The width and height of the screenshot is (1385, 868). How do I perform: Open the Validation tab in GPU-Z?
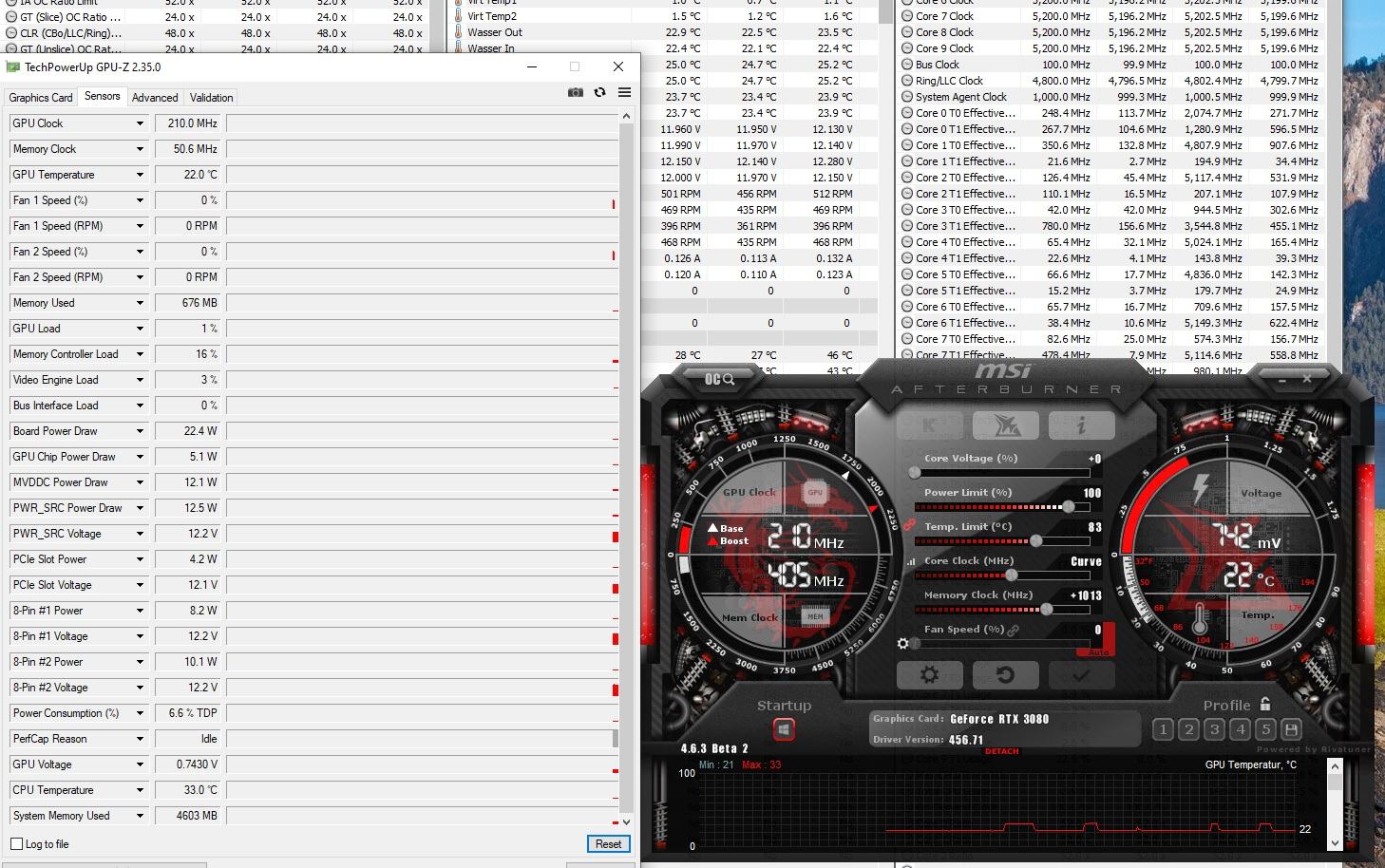pos(211,97)
